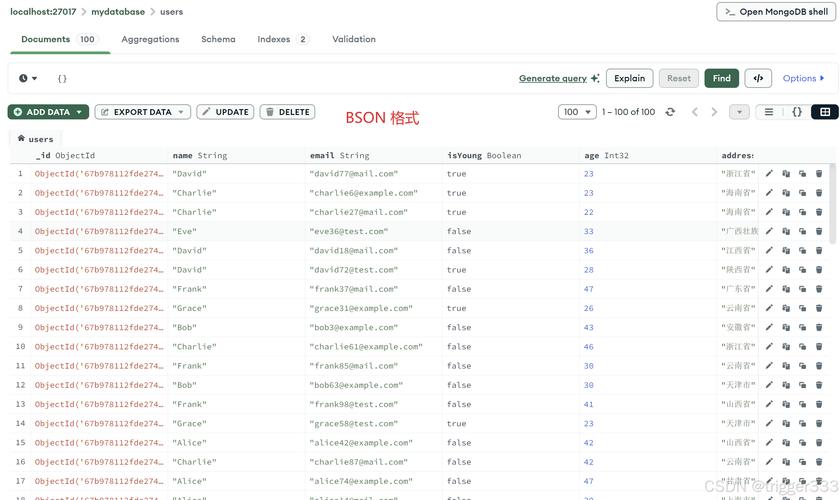Open the EXPORT DATA dropdown

click(142, 112)
